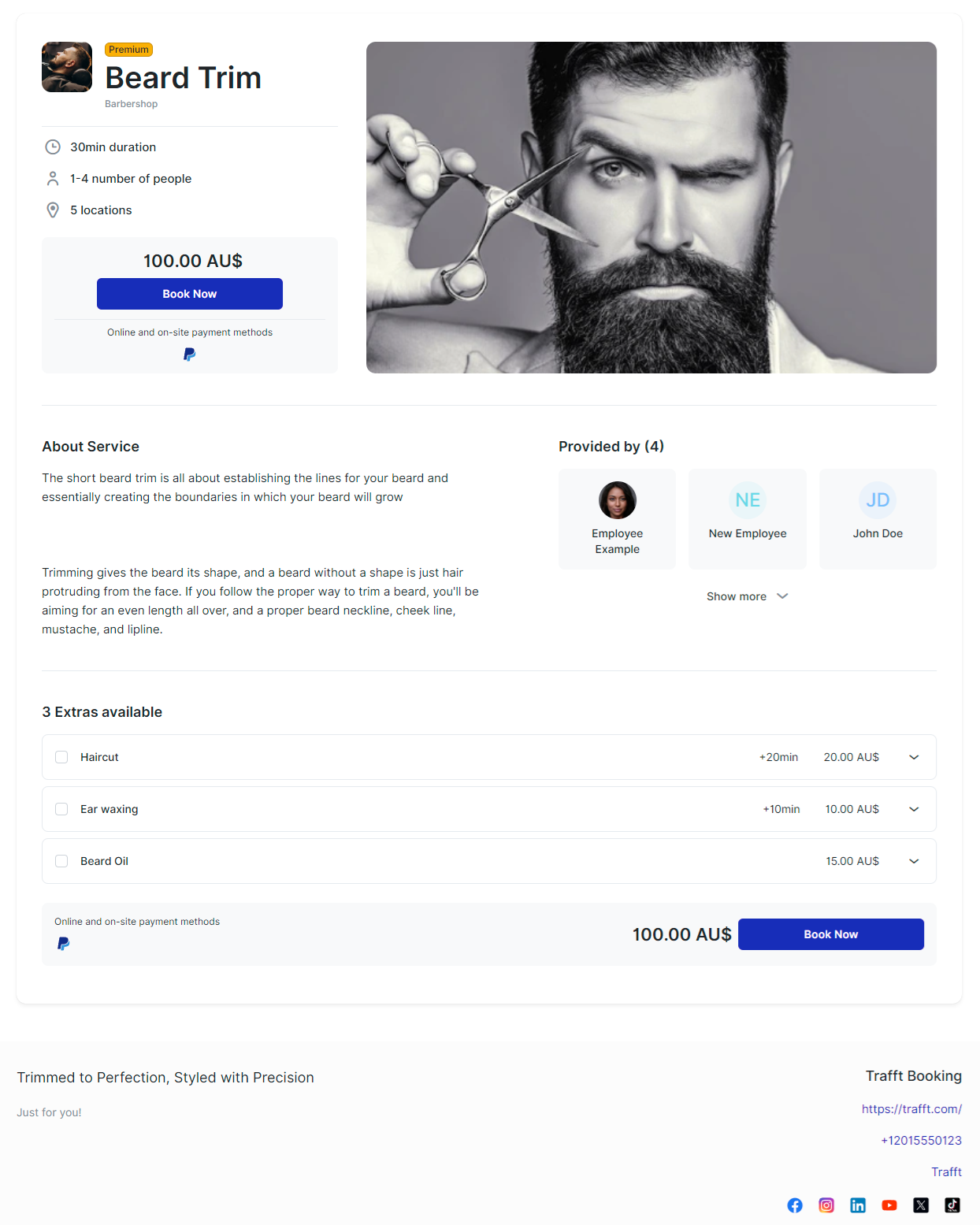Open the Instagram social icon
980x1225 pixels.
coord(826,1205)
